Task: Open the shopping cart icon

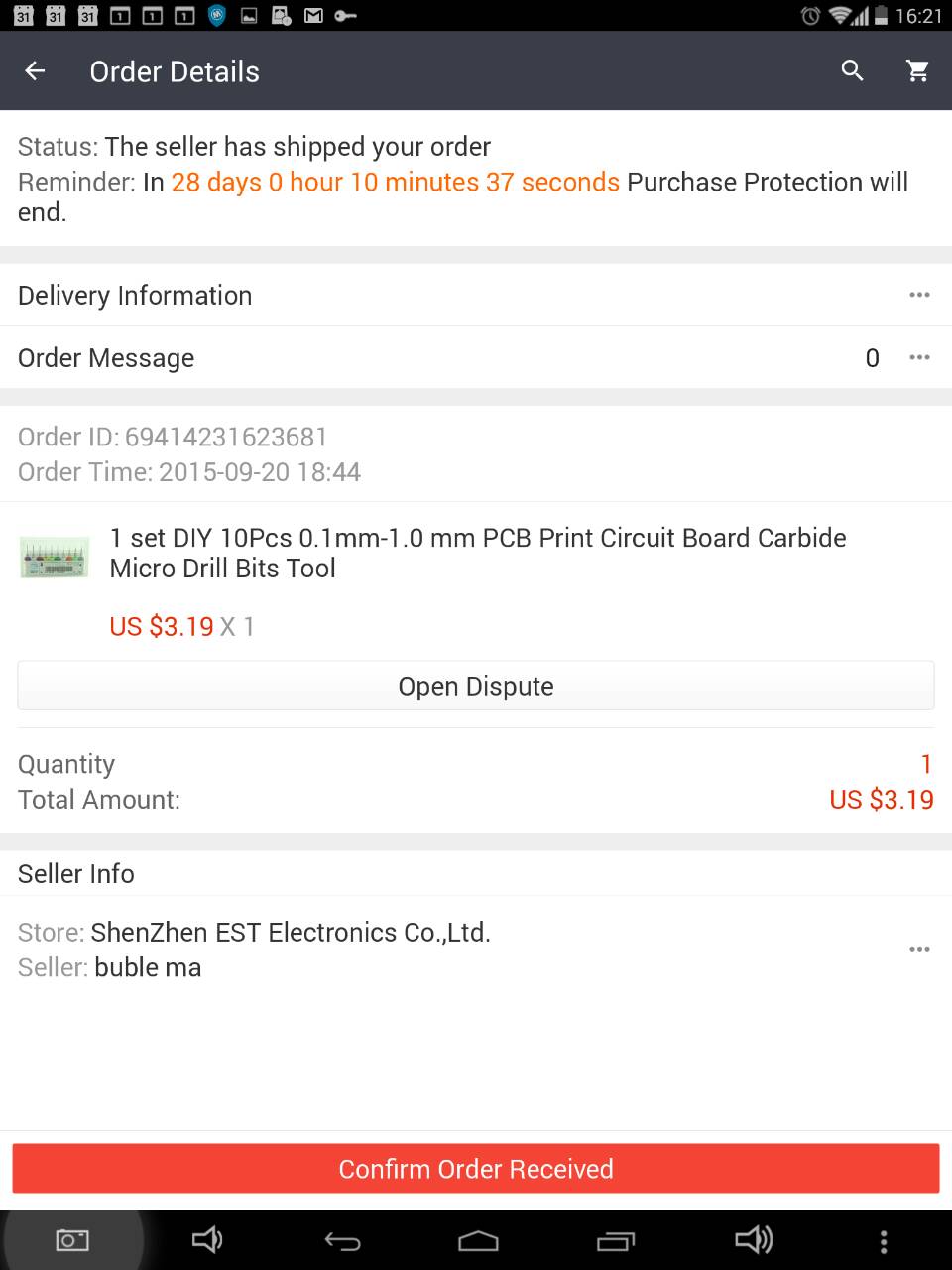Action: point(918,70)
